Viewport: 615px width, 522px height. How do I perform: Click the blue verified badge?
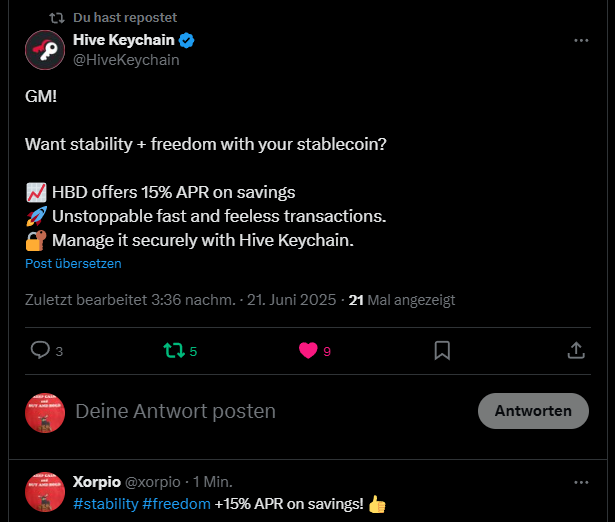[186, 40]
